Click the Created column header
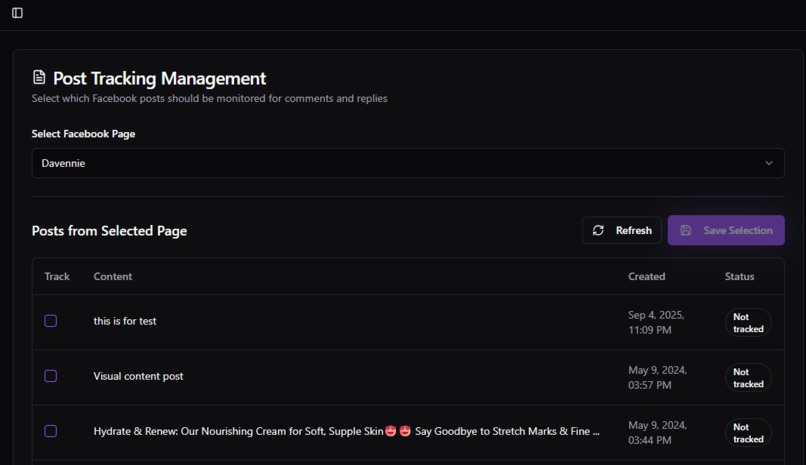Viewport: 806px width, 465px height. 646,276
